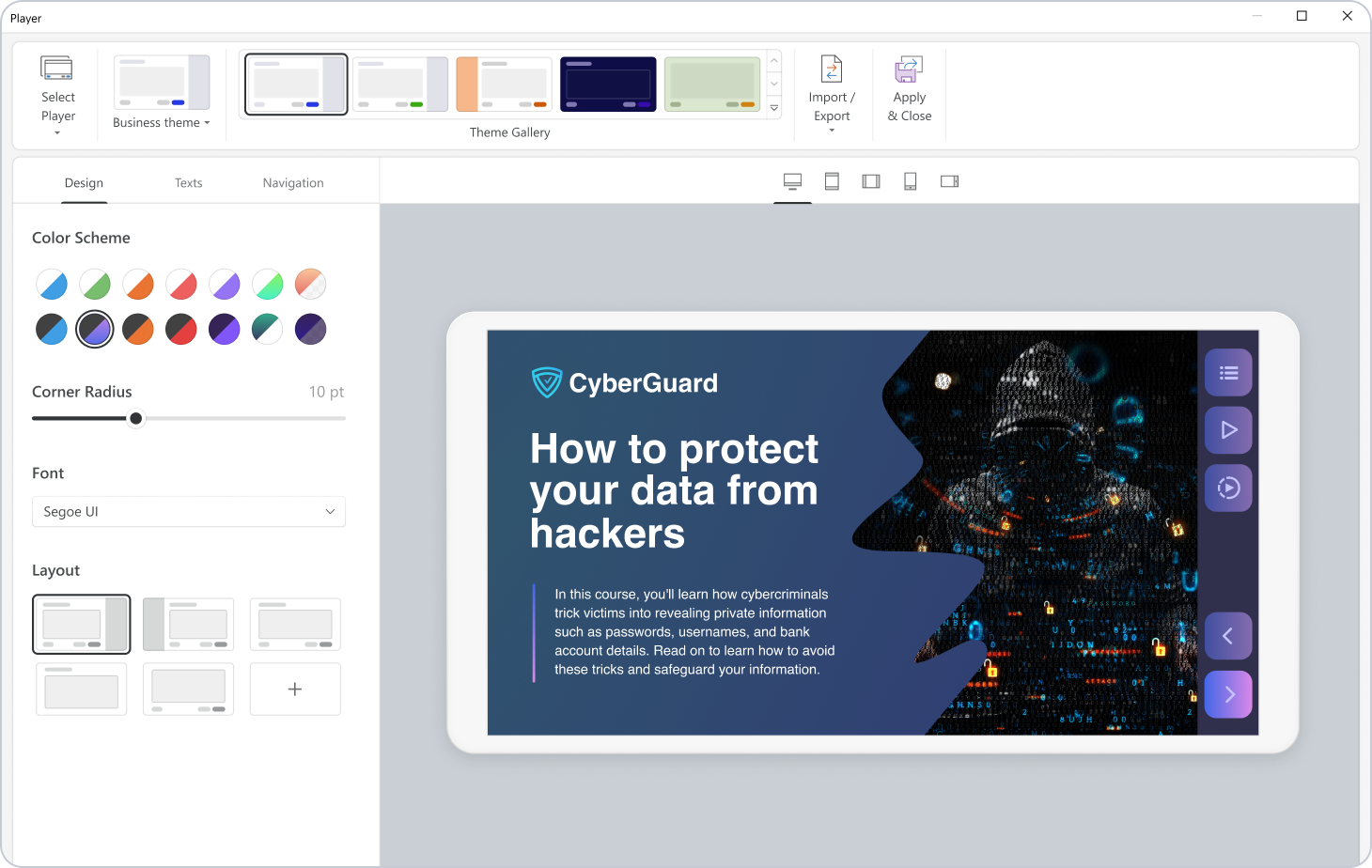Switch preview to tablet portrait view
The width and height of the screenshot is (1372, 868).
832,181
